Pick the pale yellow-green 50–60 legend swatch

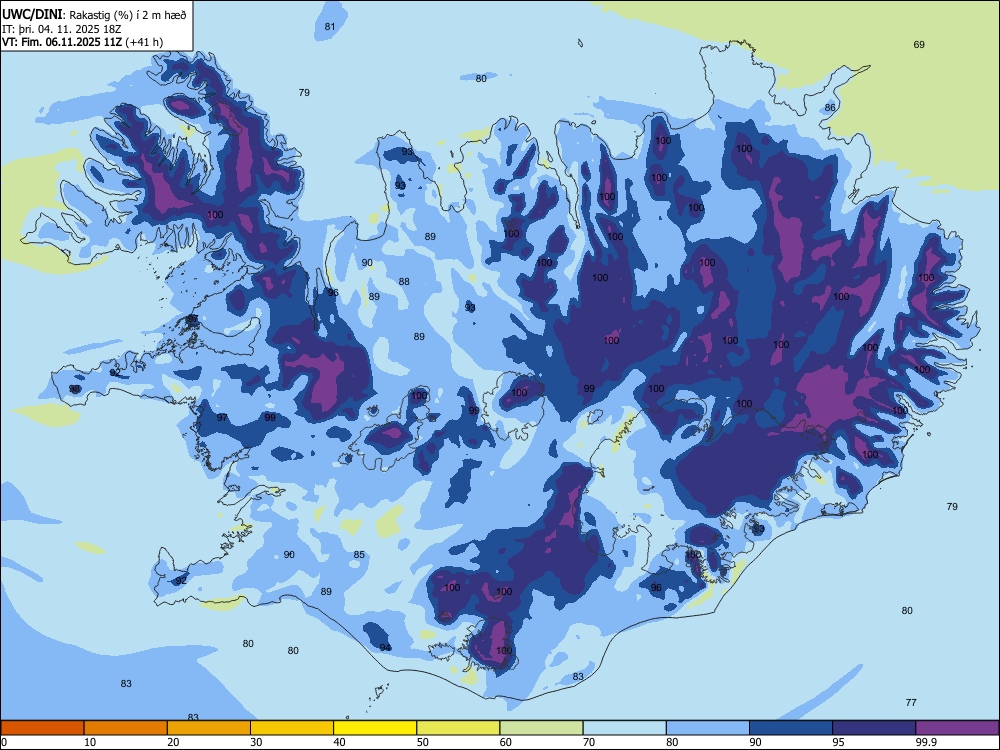[x=458, y=728]
